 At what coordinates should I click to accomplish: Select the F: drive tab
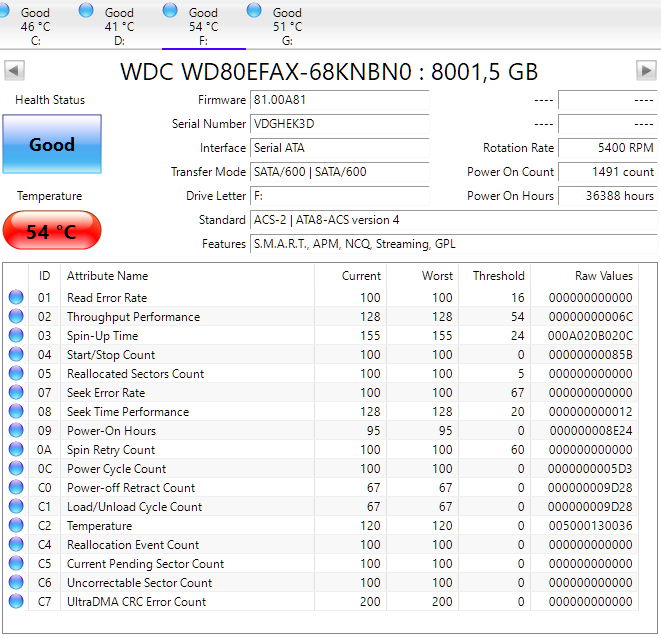(204, 26)
